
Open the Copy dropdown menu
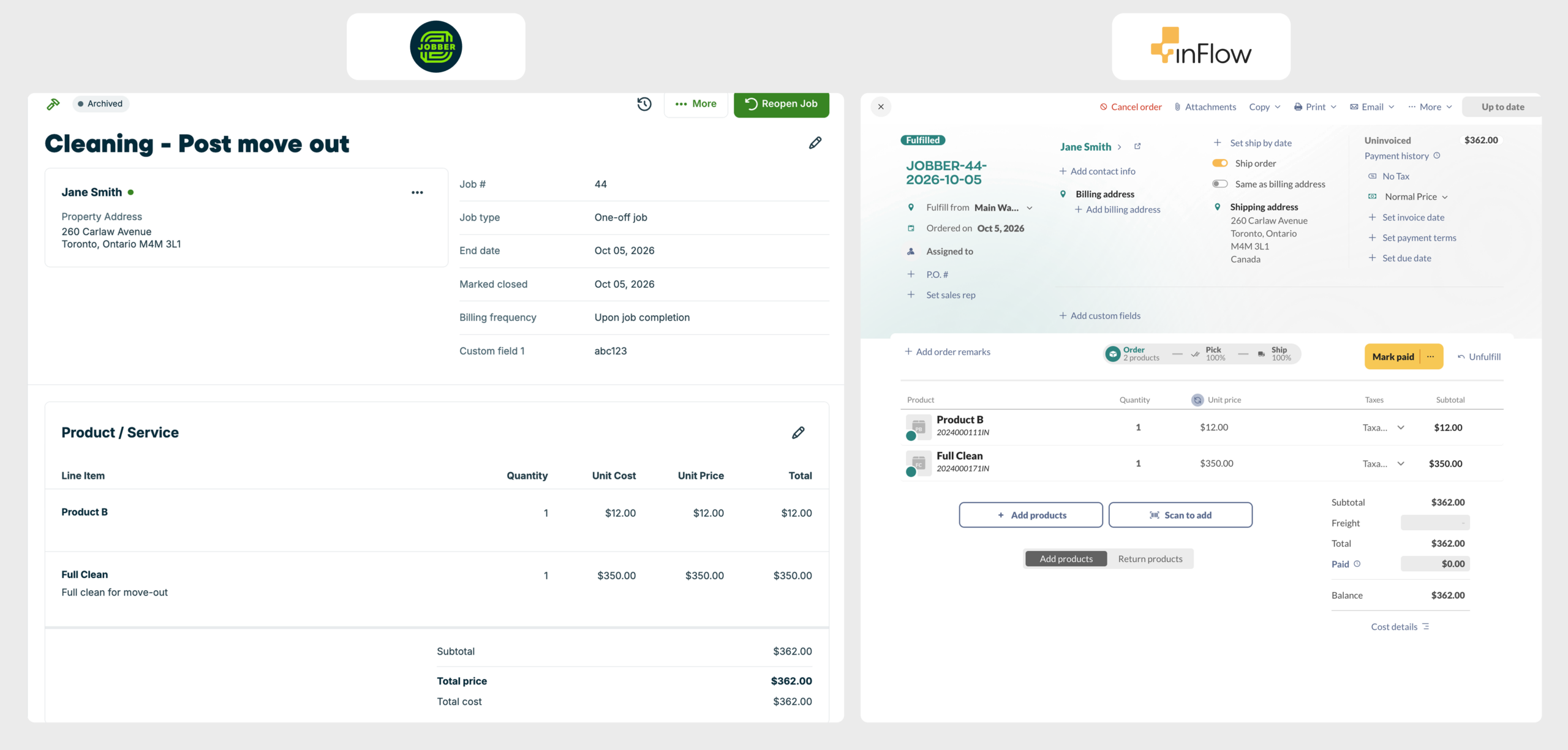1265,107
